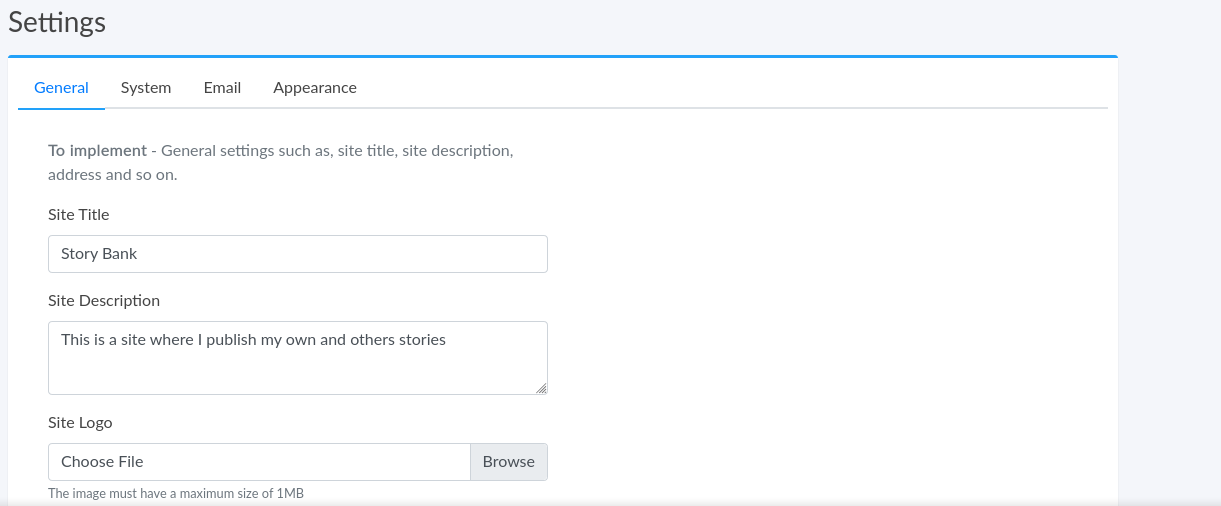Click the 1MB maximum size hint text
This screenshot has width=1221, height=506.
pyautogui.click(x=175, y=494)
